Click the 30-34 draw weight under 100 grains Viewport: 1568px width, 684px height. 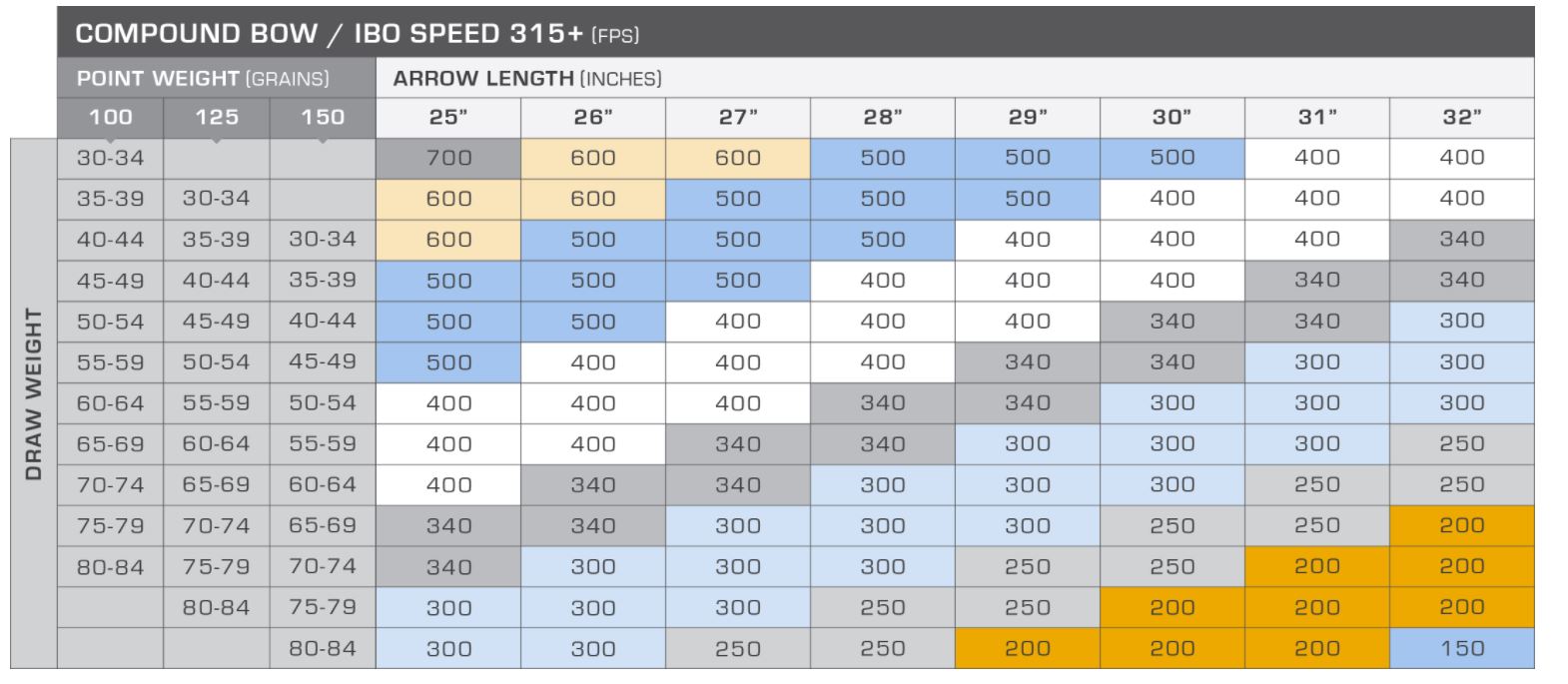click(x=110, y=158)
